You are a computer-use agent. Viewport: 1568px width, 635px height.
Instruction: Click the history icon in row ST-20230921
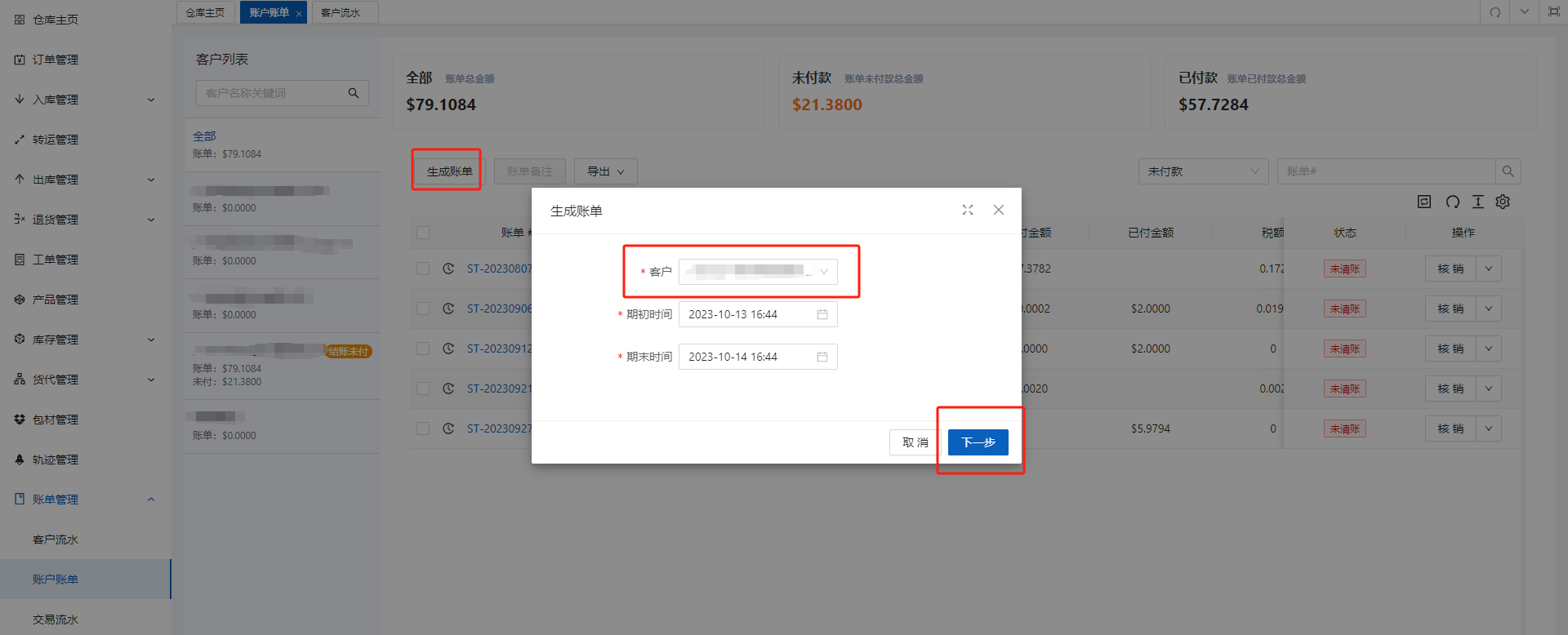[448, 389]
